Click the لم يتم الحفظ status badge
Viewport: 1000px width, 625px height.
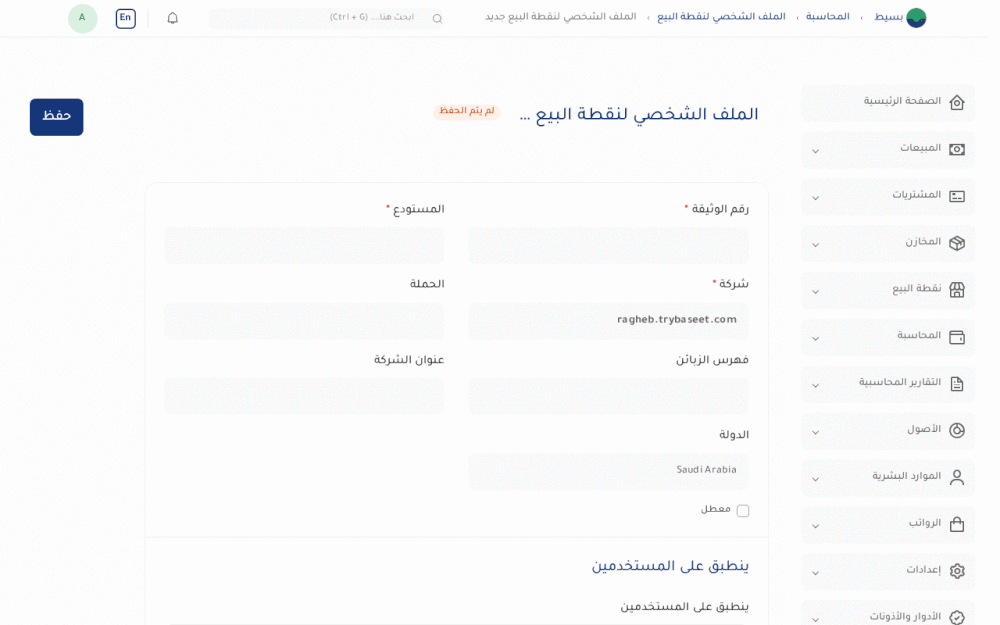467,111
